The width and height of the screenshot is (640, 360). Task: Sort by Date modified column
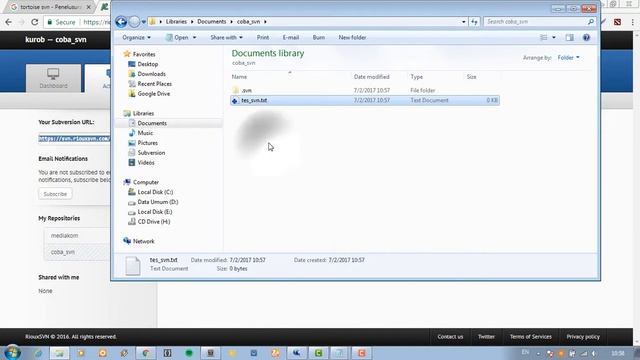tap(371, 77)
